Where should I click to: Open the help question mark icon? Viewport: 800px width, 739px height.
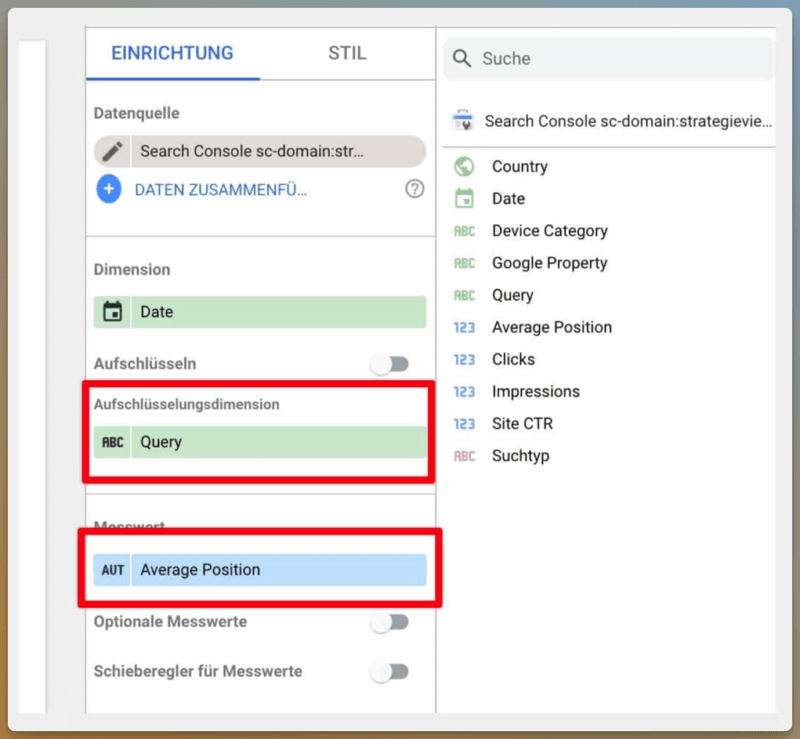click(414, 189)
